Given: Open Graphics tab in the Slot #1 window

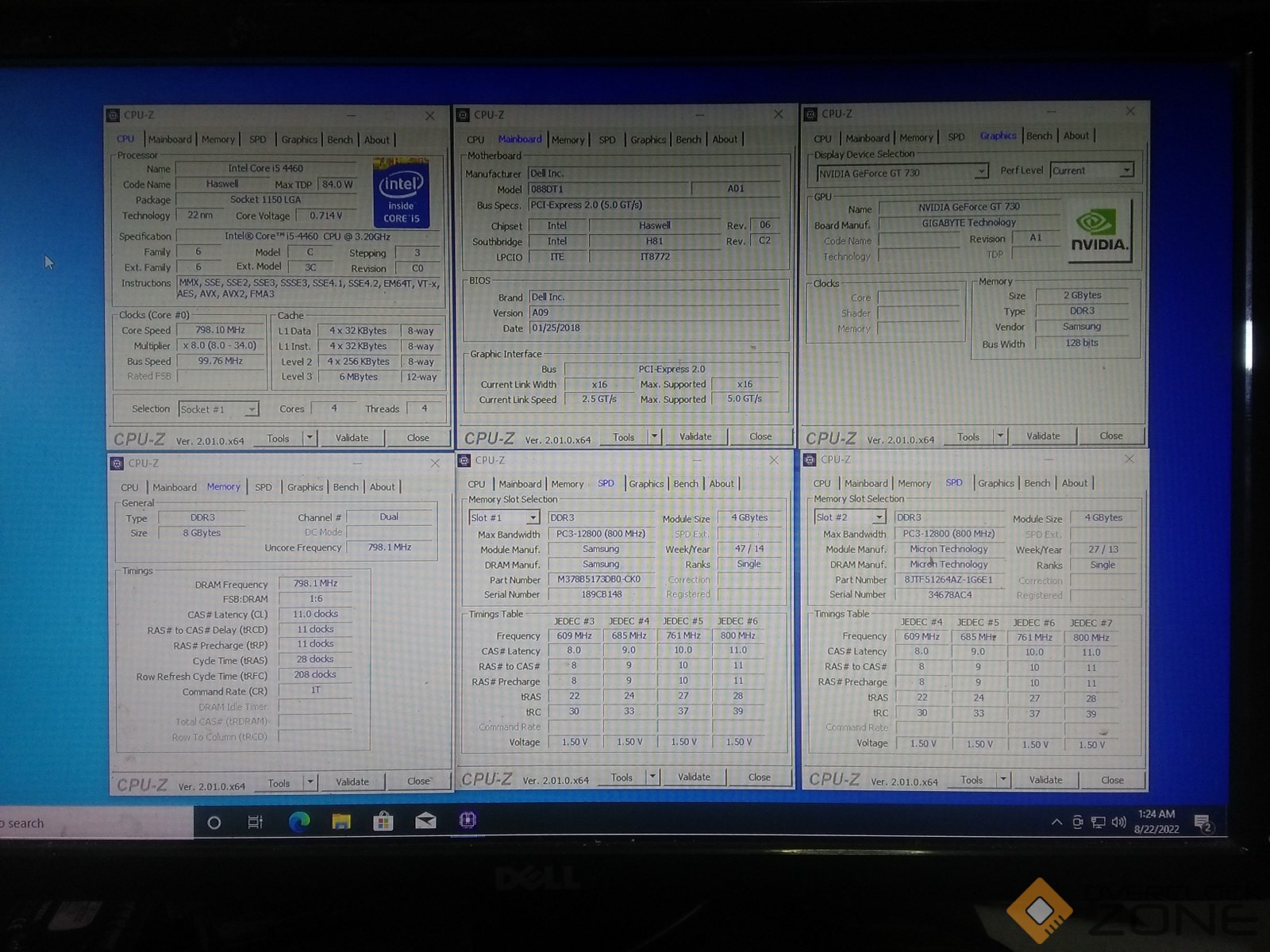Looking at the screenshot, I should (647, 484).
